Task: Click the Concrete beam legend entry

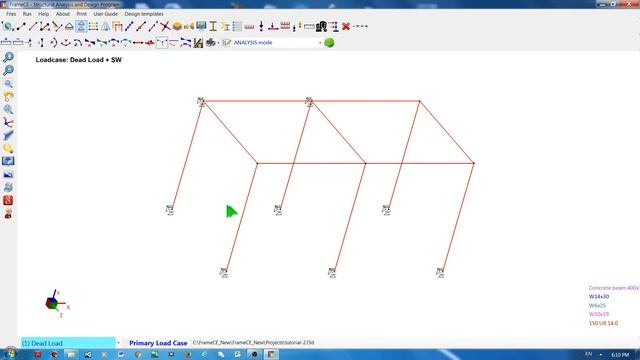Action: (x=614, y=288)
